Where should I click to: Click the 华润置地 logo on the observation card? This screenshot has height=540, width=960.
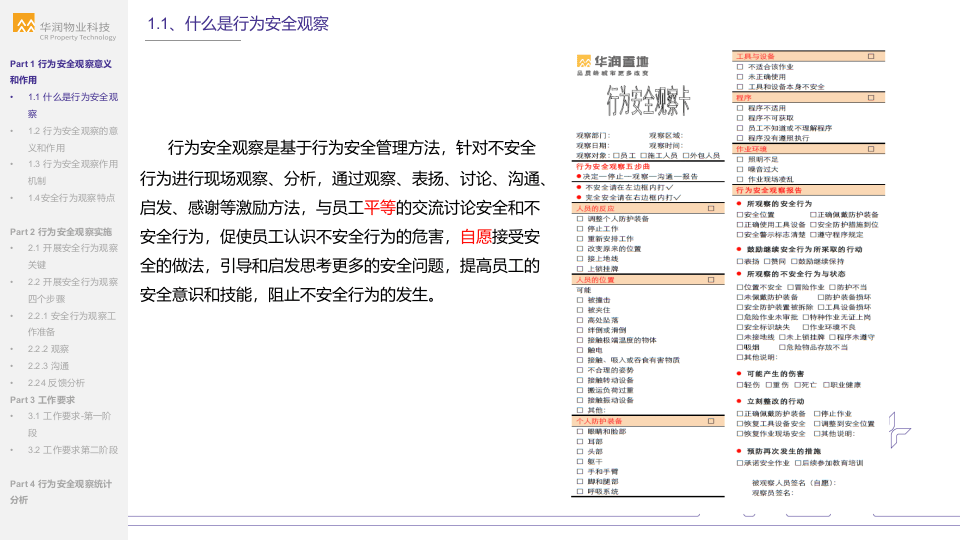click(612, 65)
